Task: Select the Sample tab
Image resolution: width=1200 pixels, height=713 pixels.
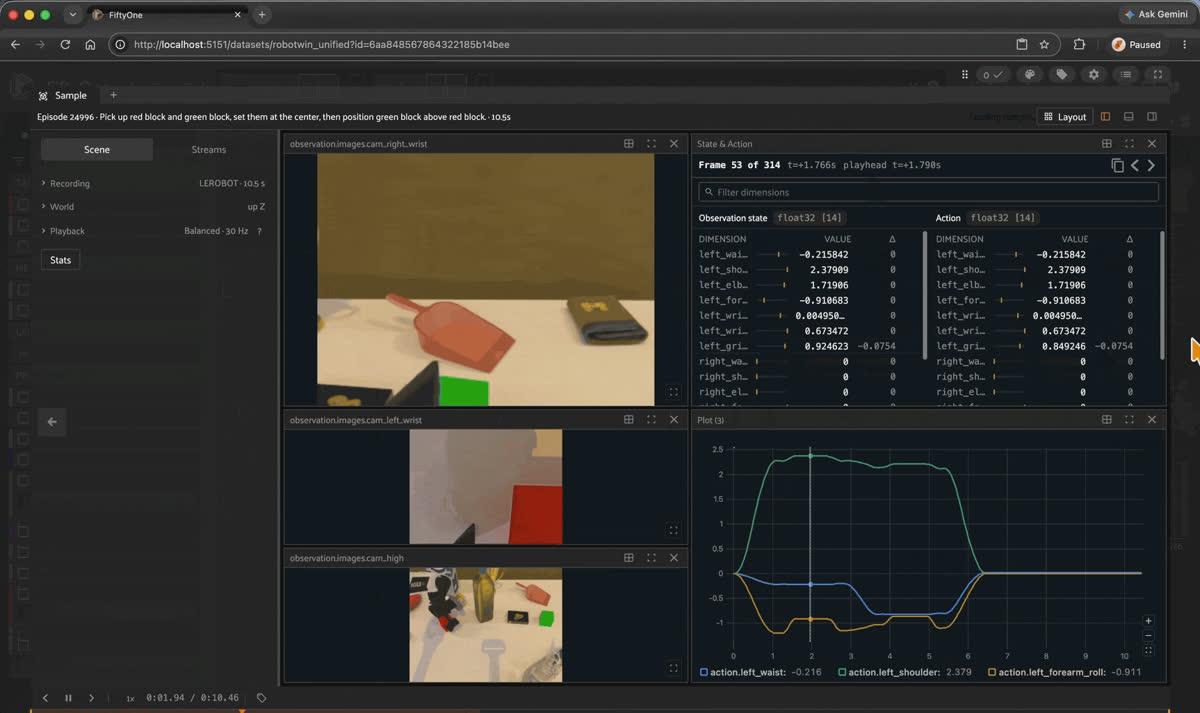Action: click(63, 95)
